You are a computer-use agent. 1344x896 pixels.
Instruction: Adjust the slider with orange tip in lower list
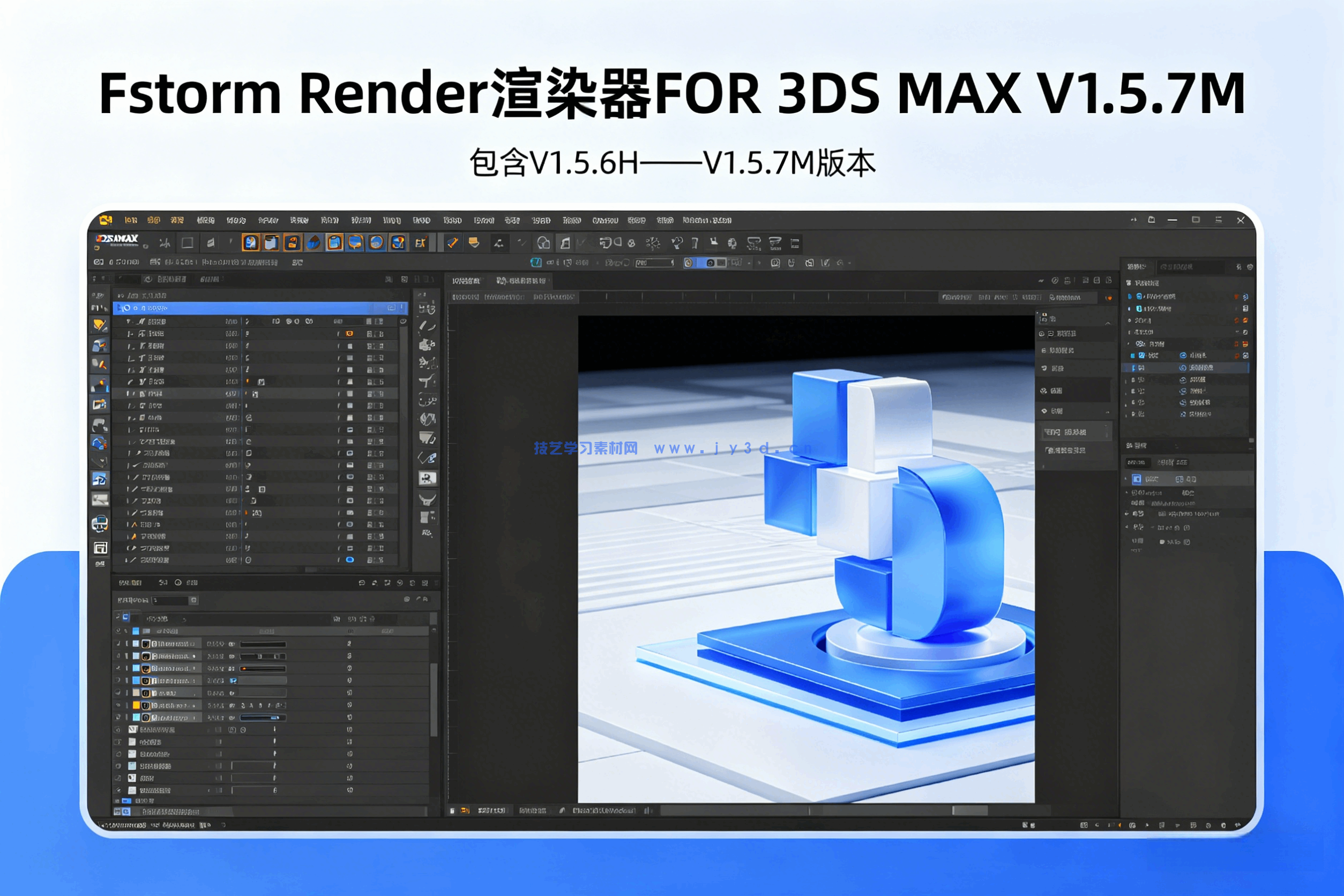click(263, 669)
